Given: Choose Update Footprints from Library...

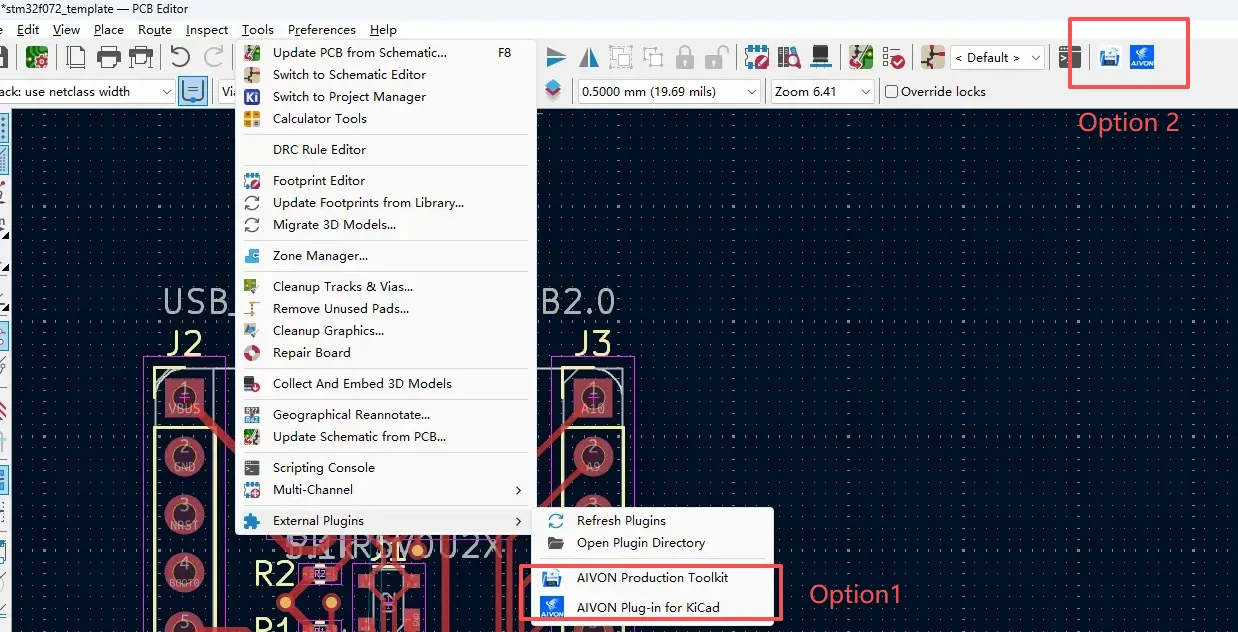Looking at the screenshot, I should (x=387, y=203).
